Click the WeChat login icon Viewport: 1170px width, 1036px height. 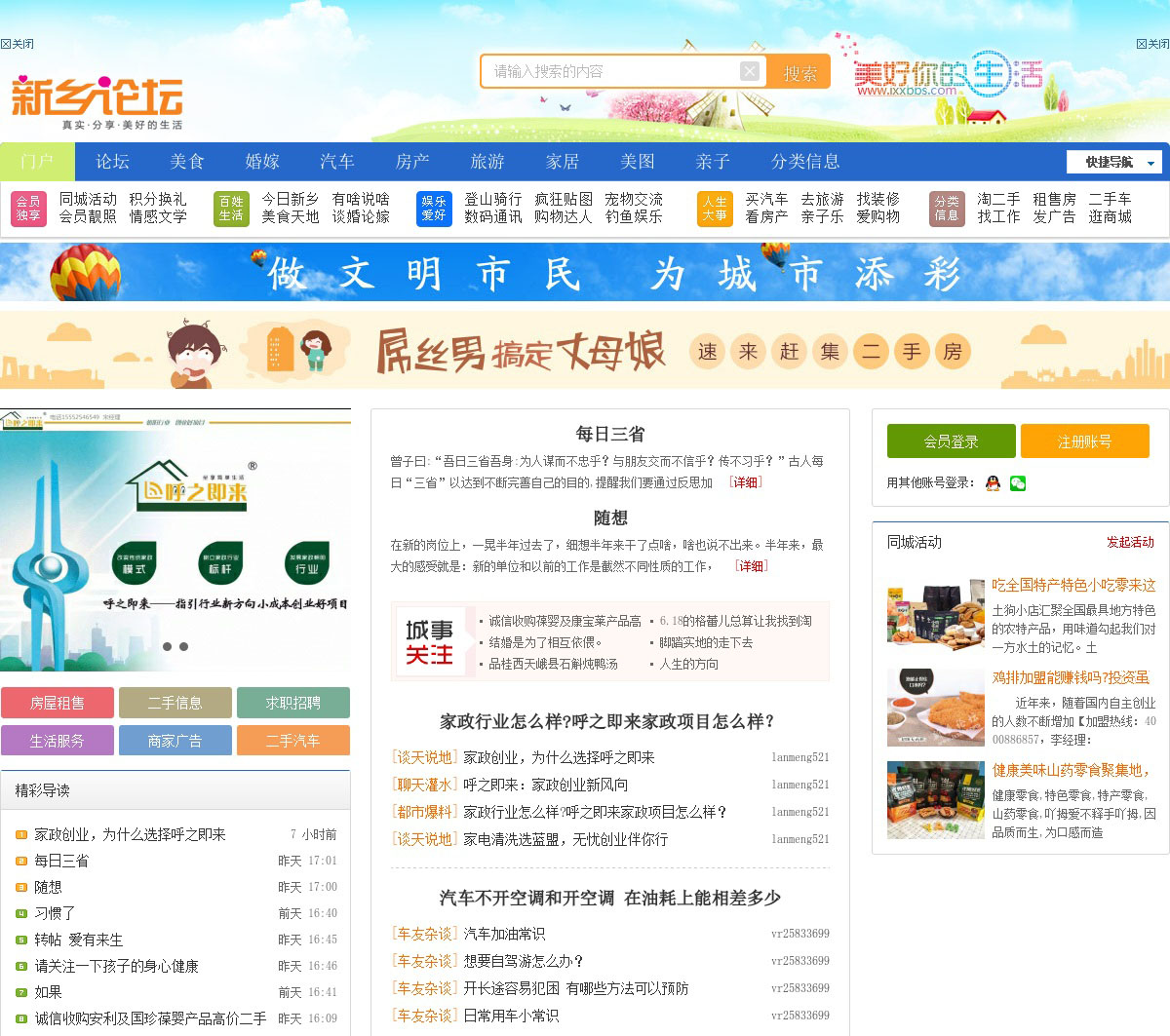1018,482
